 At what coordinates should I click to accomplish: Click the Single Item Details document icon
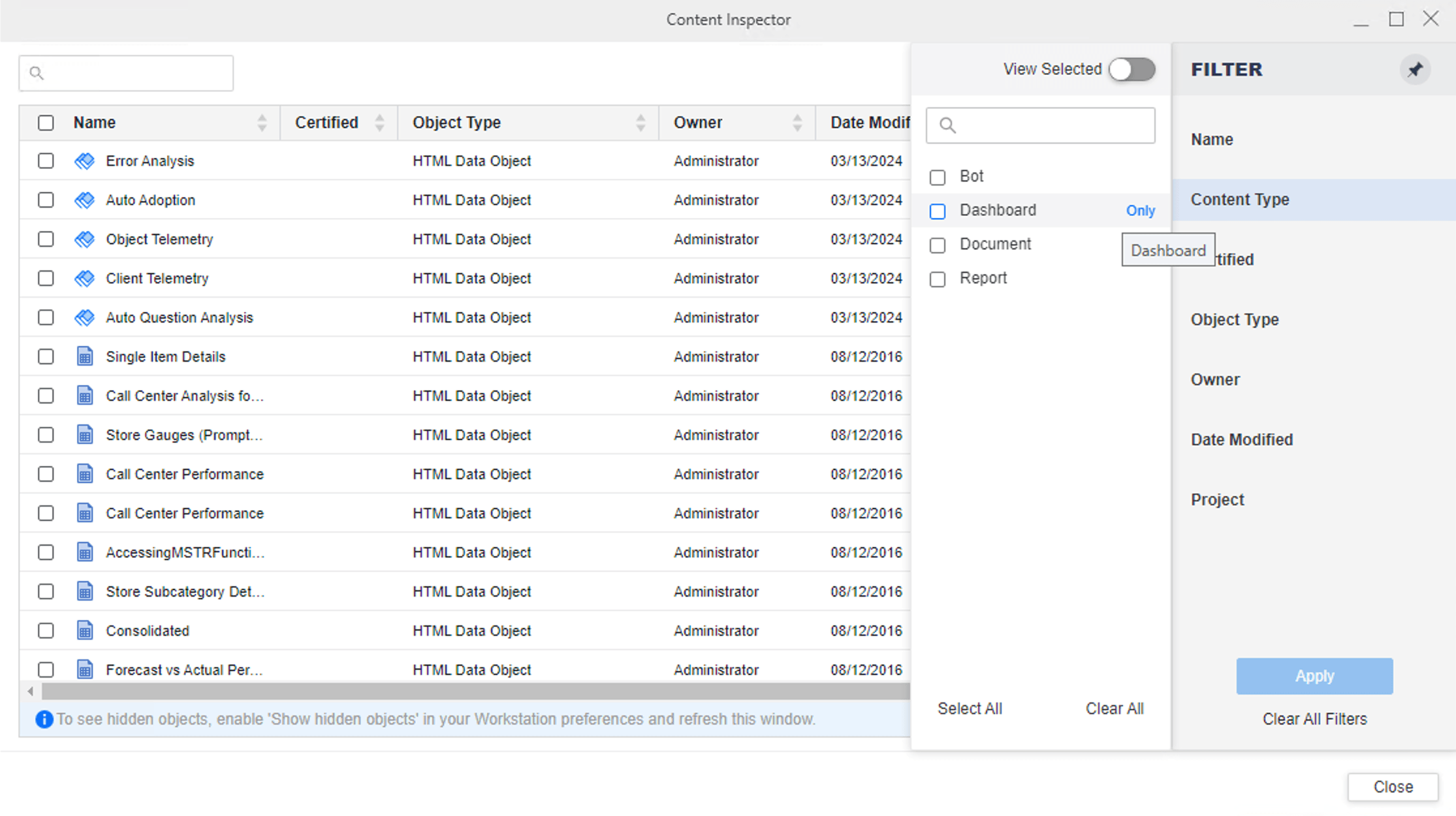pyautogui.click(x=84, y=356)
